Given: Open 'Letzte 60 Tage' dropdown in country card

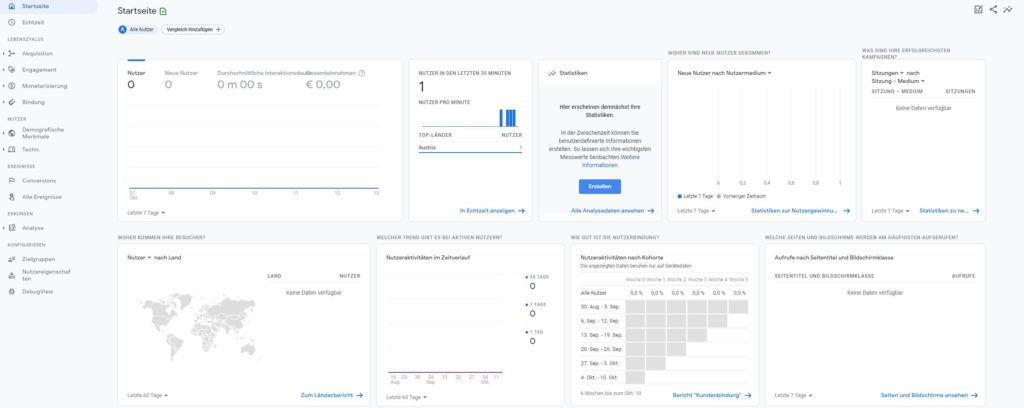Looking at the screenshot, I should (148, 396).
